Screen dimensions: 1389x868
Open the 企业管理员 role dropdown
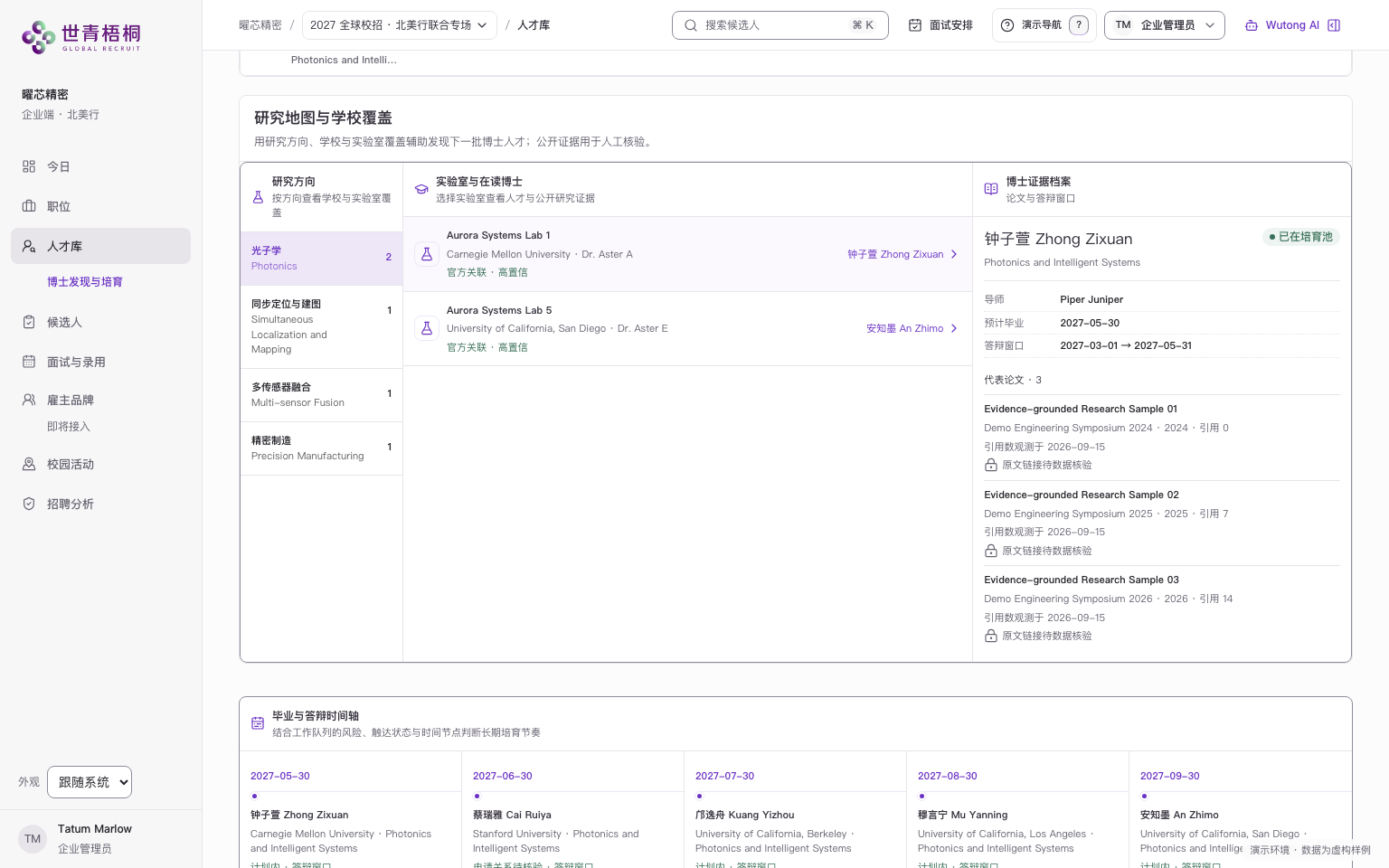(x=1165, y=25)
